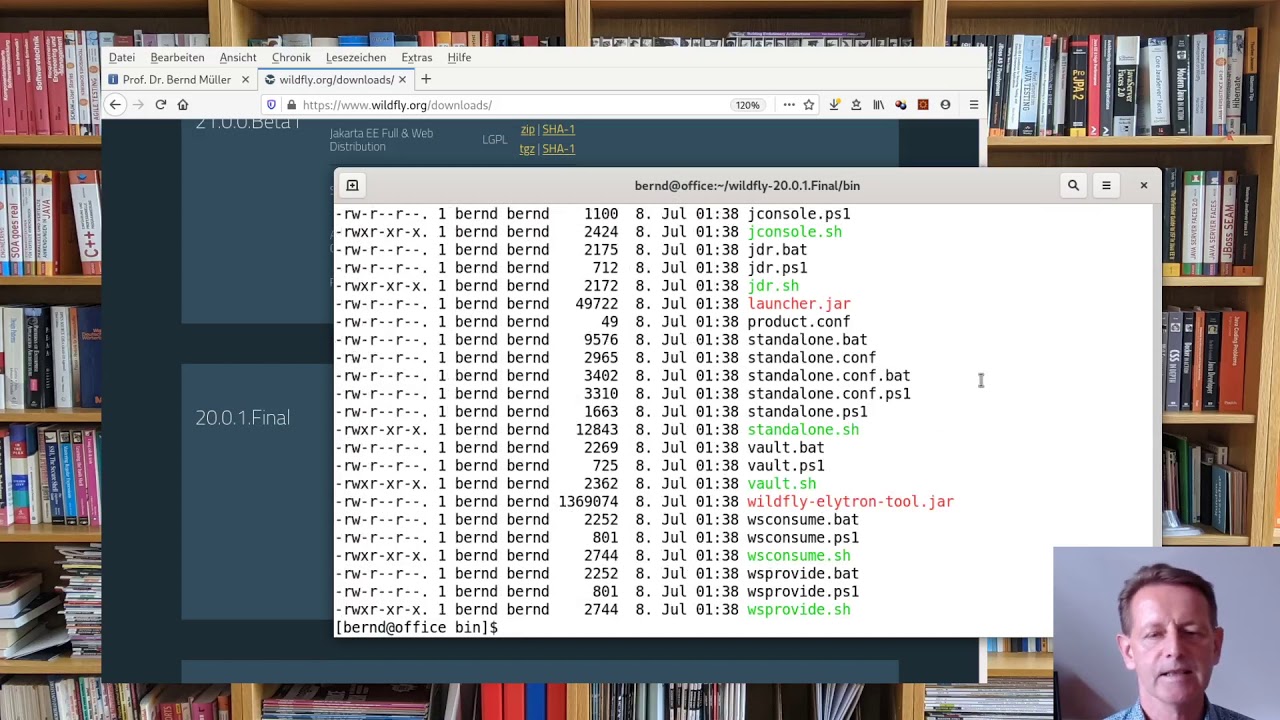Open the terminal hamburger menu
Viewport: 1280px width, 720px height.
point(1106,185)
